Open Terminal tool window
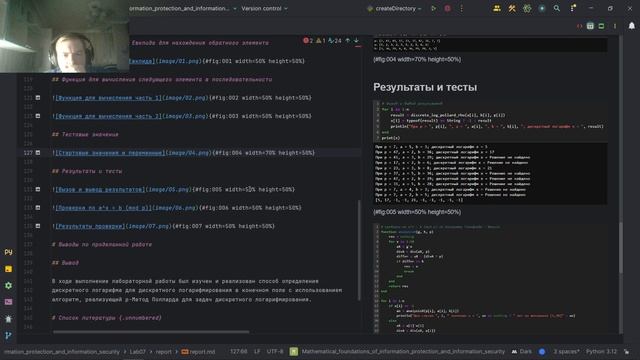The image size is (640, 360). tap(8, 302)
